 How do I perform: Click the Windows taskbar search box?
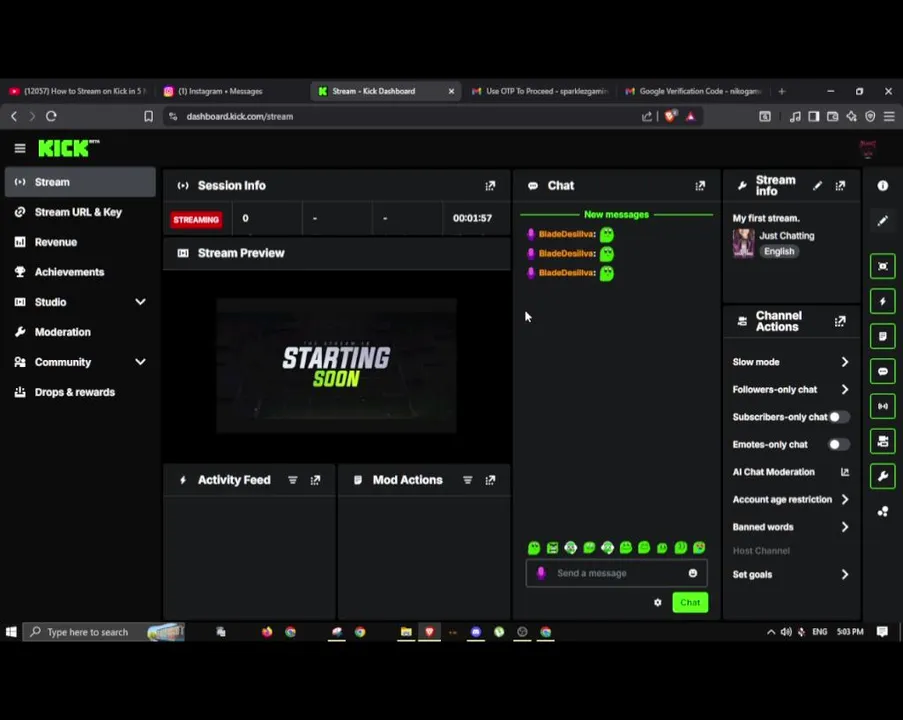pyautogui.click(x=104, y=632)
